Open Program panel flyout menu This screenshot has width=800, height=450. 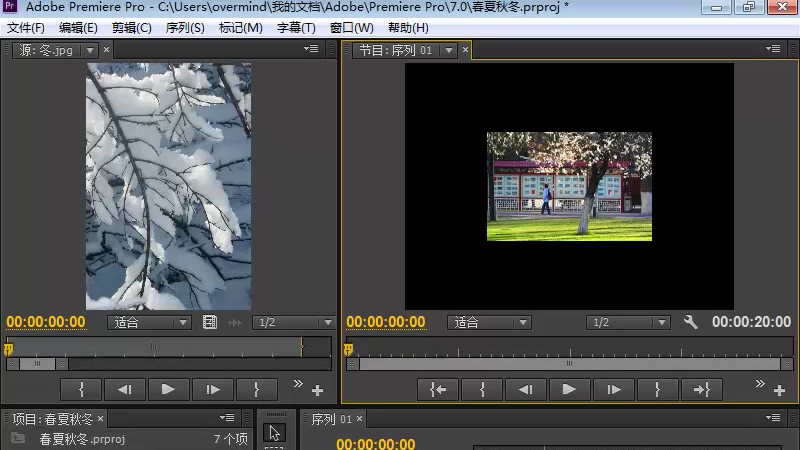tap(772, 49)
